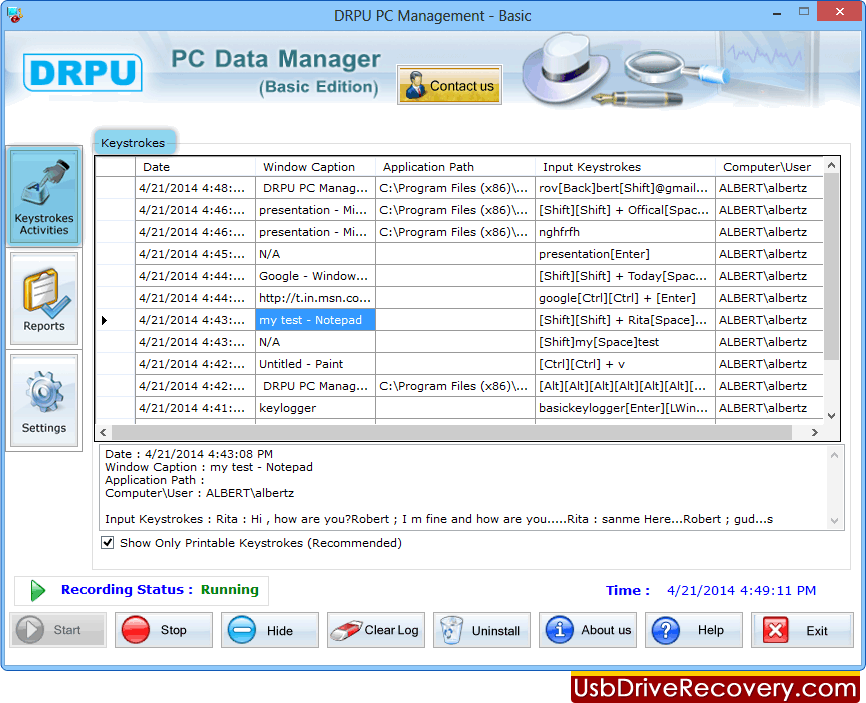Click row header of the 4:43 Notepad row
866x703 pixels.
point(115,320)
